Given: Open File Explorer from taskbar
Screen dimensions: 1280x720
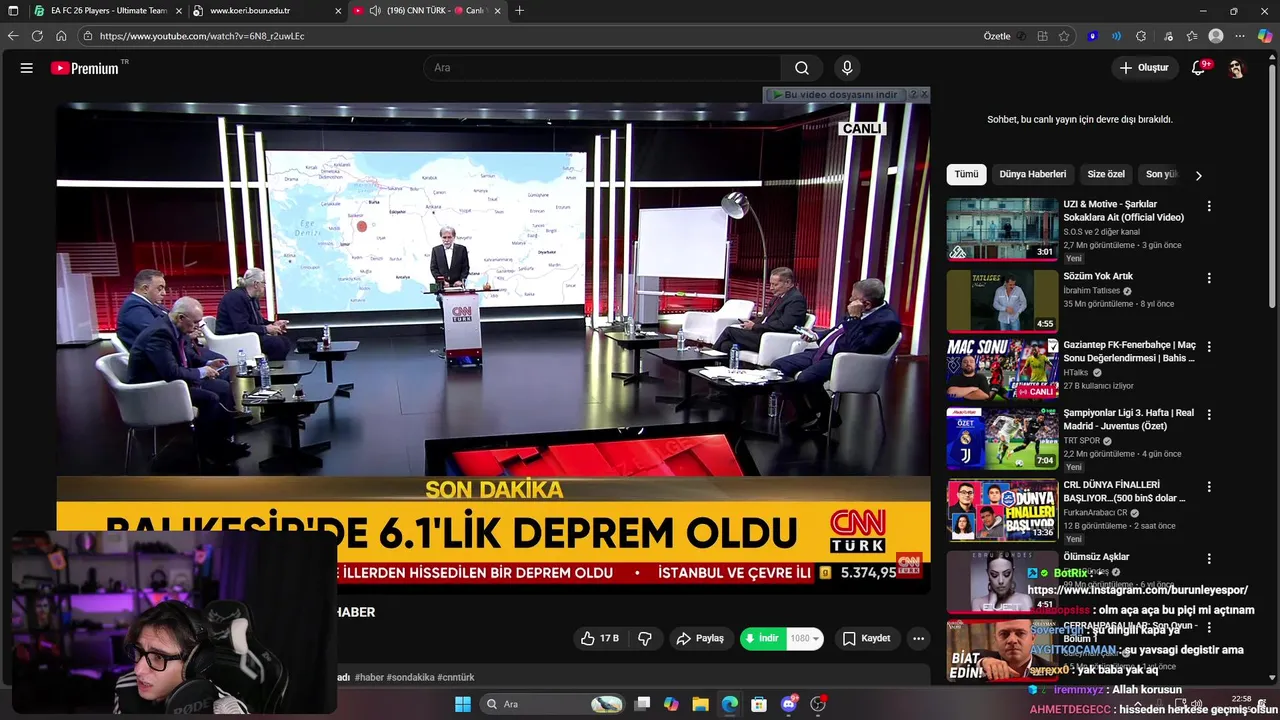Looking at the screenshot, I should (x=700, y=704).
